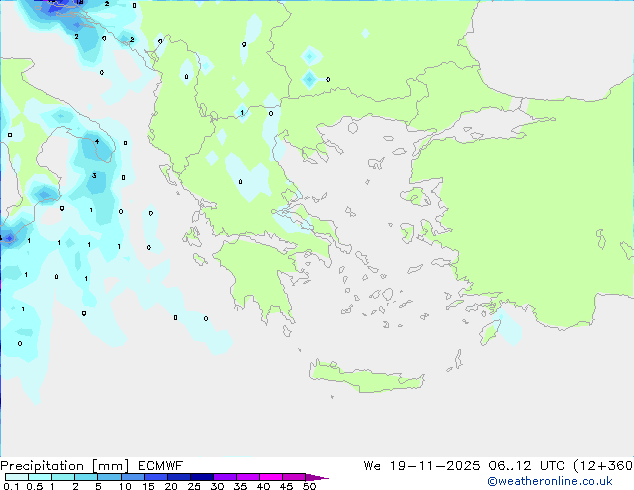This screenshot has height=490, width=634.
Task: Select the 20–25 mm legend swatch
Action: coord(178,477)
